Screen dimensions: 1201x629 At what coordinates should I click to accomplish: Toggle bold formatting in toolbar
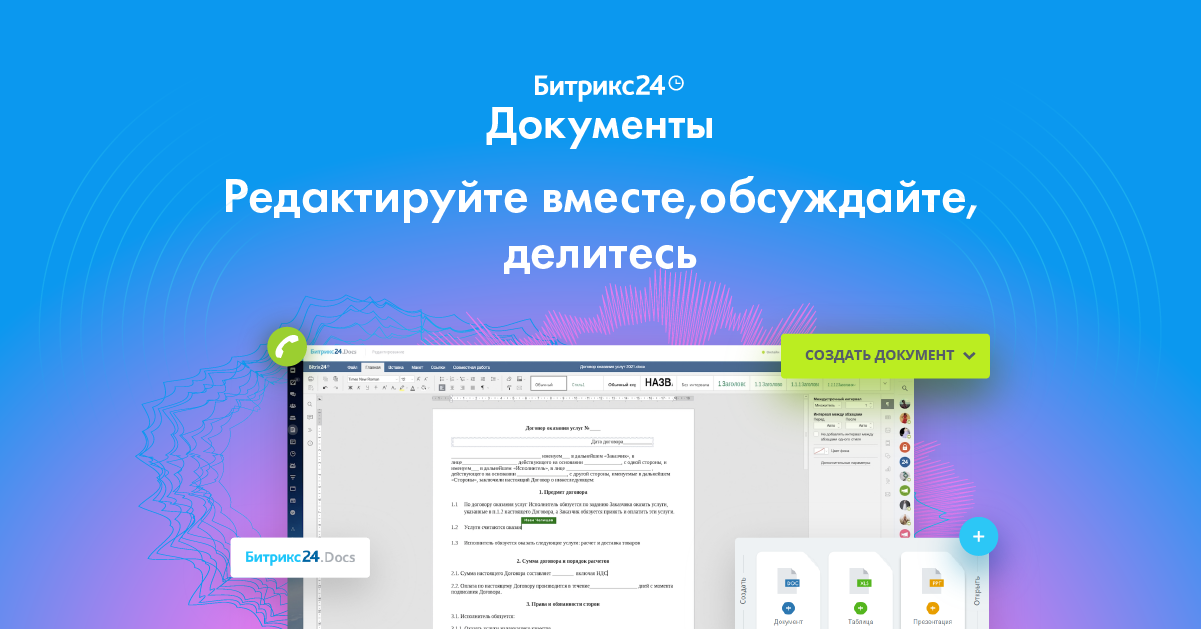[350, 388]
